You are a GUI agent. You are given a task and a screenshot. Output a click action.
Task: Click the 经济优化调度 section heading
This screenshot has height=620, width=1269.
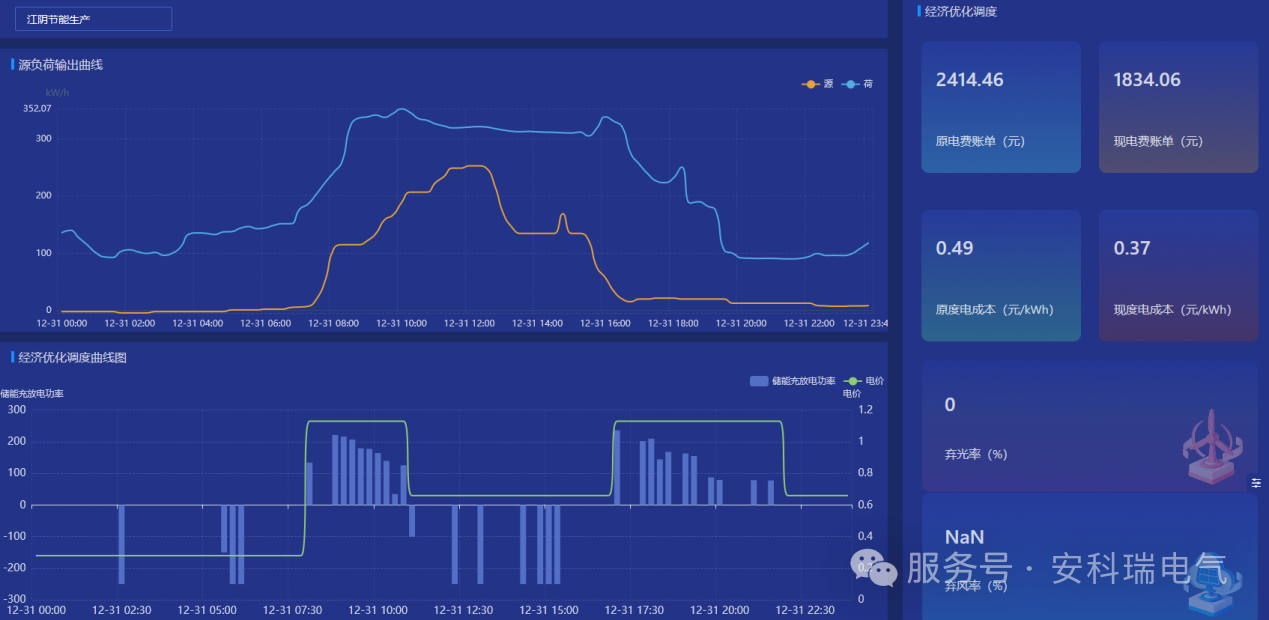pyautogui.click(x=960, y=12)
